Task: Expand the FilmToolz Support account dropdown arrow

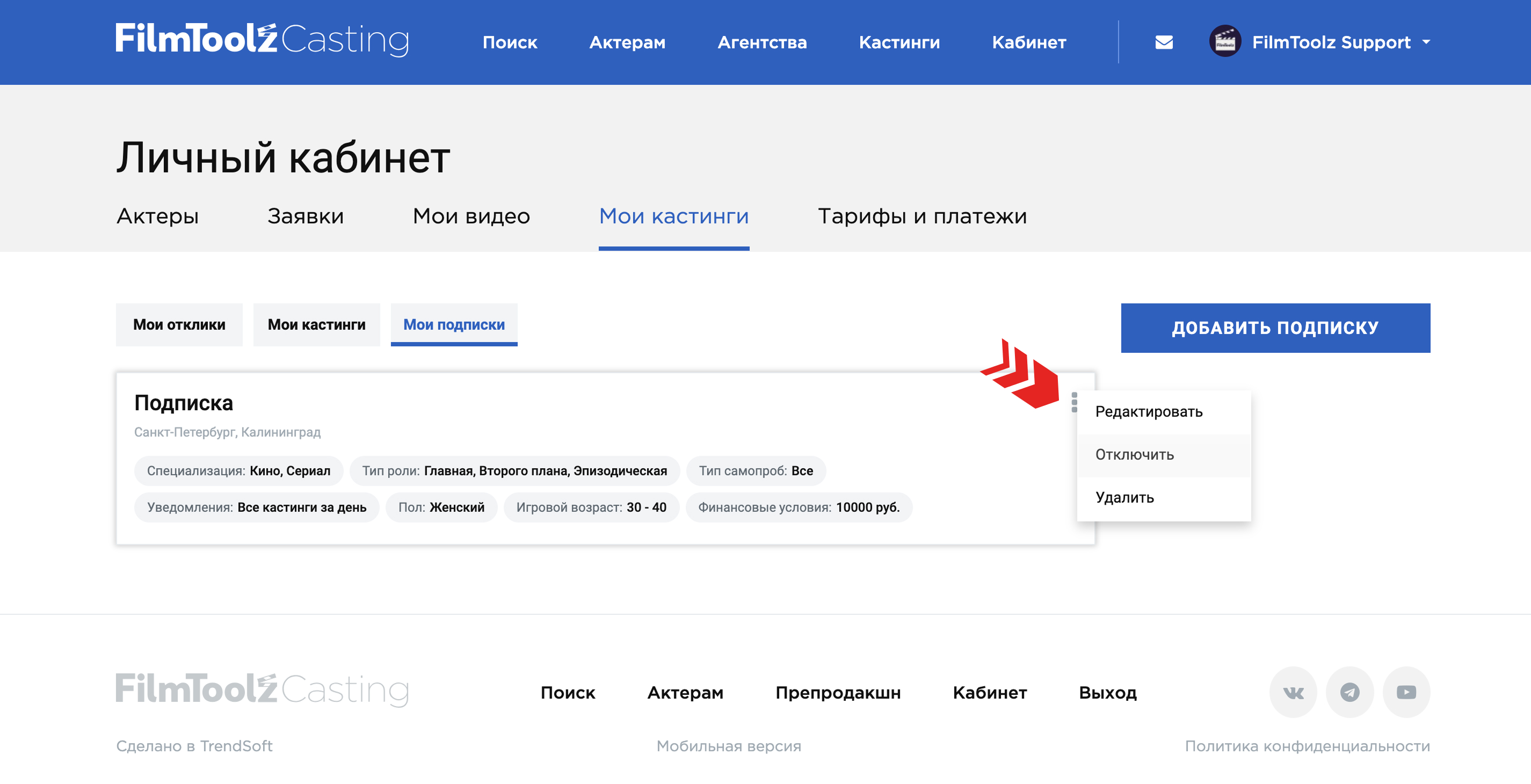Action: (x=1426, y=42)
